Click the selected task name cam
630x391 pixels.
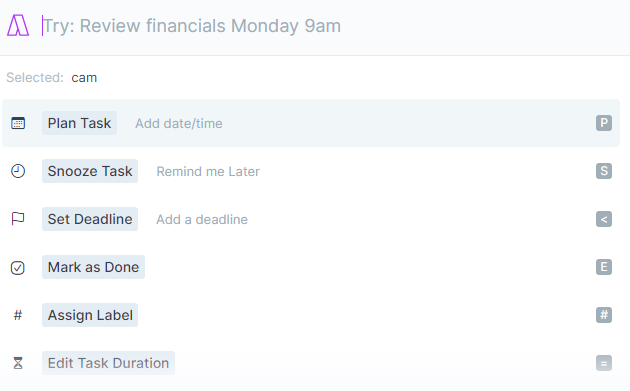tap(84, 78)
